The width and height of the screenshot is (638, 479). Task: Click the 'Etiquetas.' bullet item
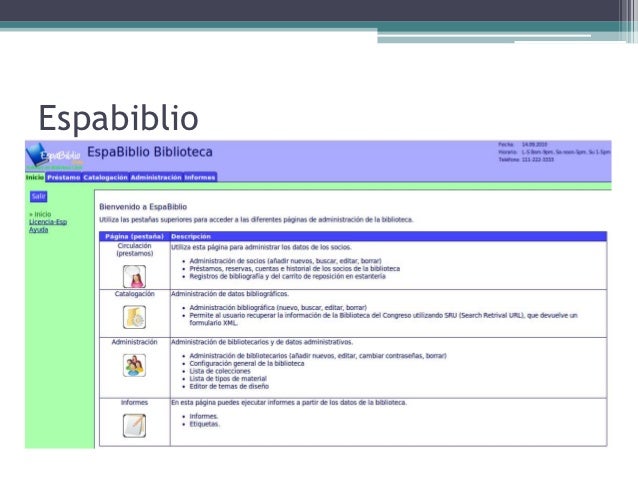point(205,424)
